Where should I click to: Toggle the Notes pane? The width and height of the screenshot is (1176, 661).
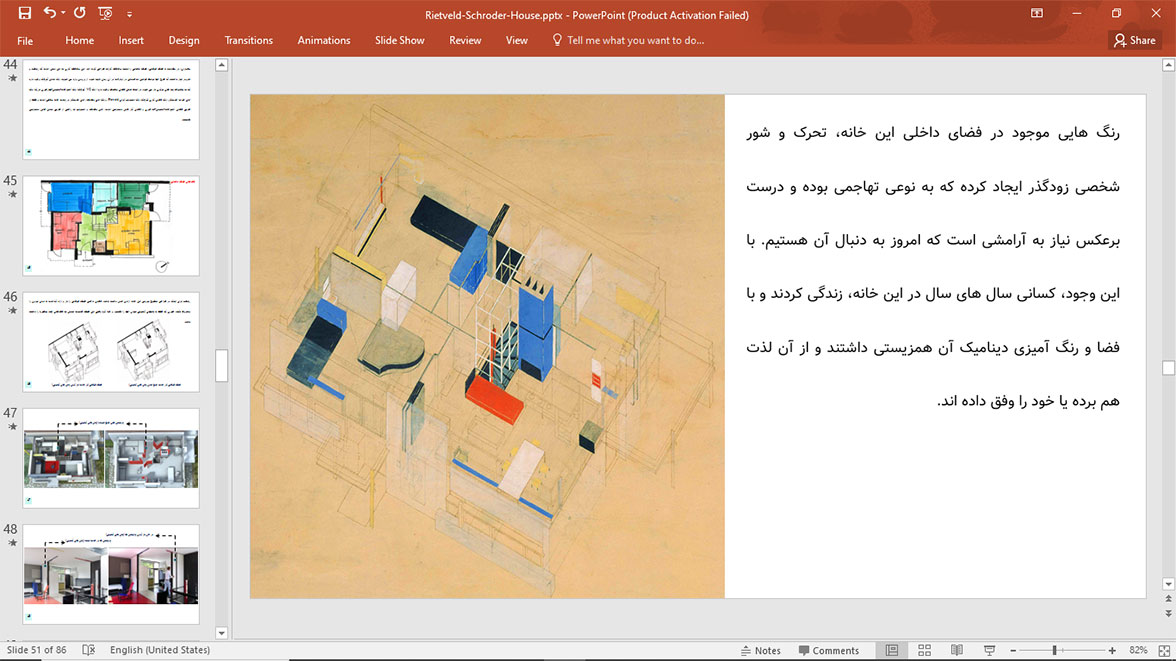760,650
